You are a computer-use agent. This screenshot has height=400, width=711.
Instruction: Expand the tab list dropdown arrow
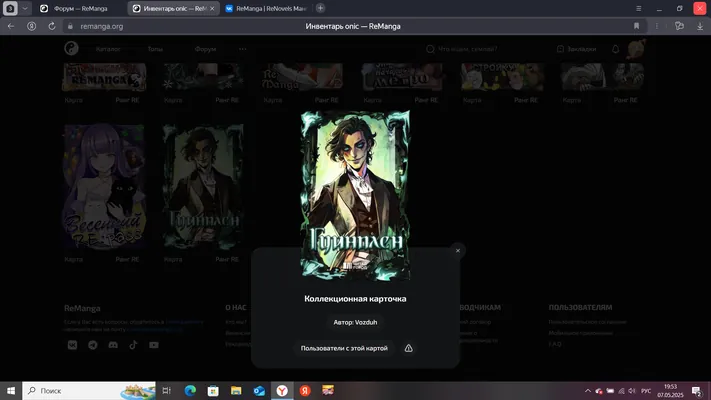25,8
